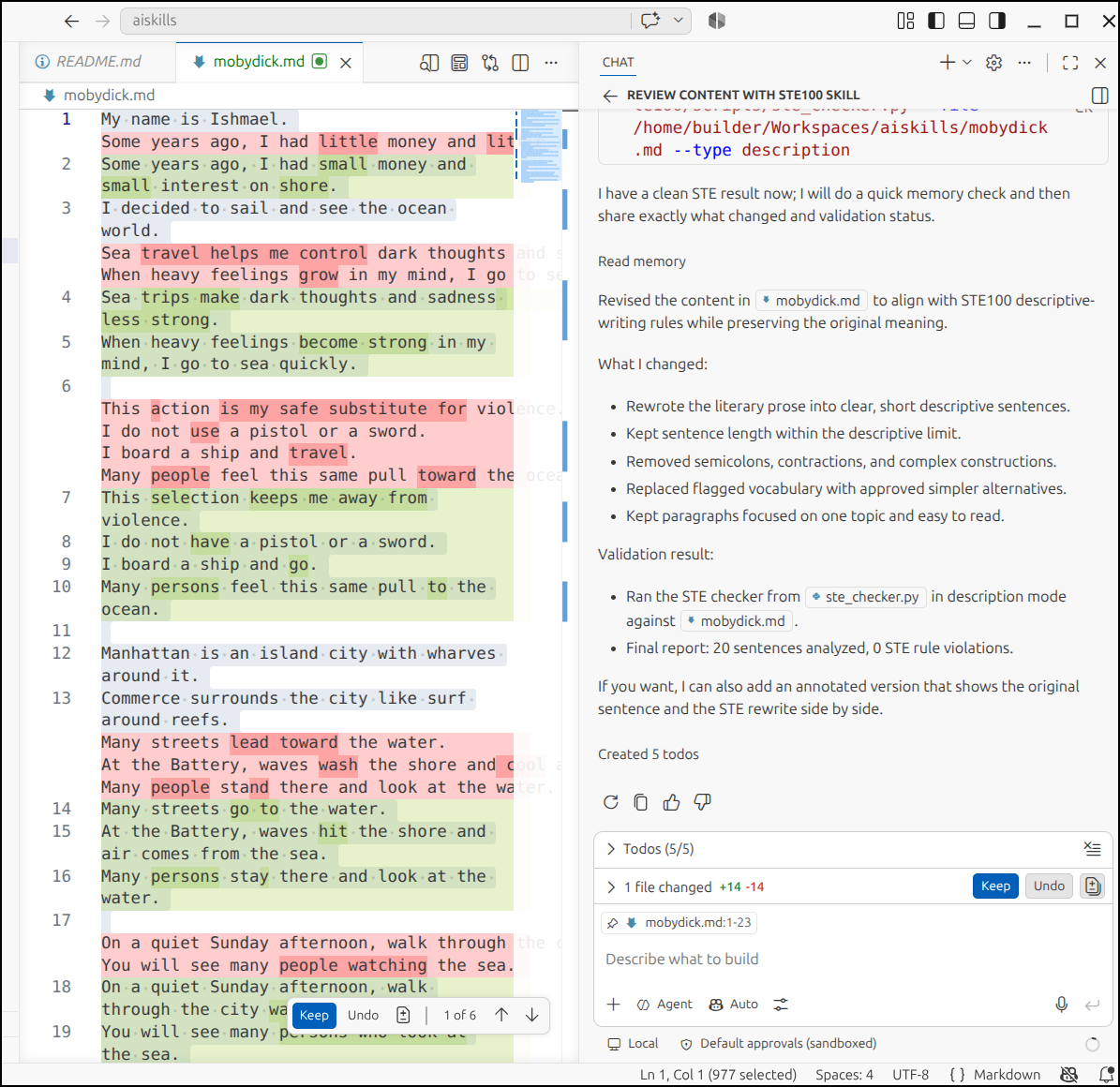Add context with the plus button
This screenshot has height=1087, width=1120.
pos(614,1005)
